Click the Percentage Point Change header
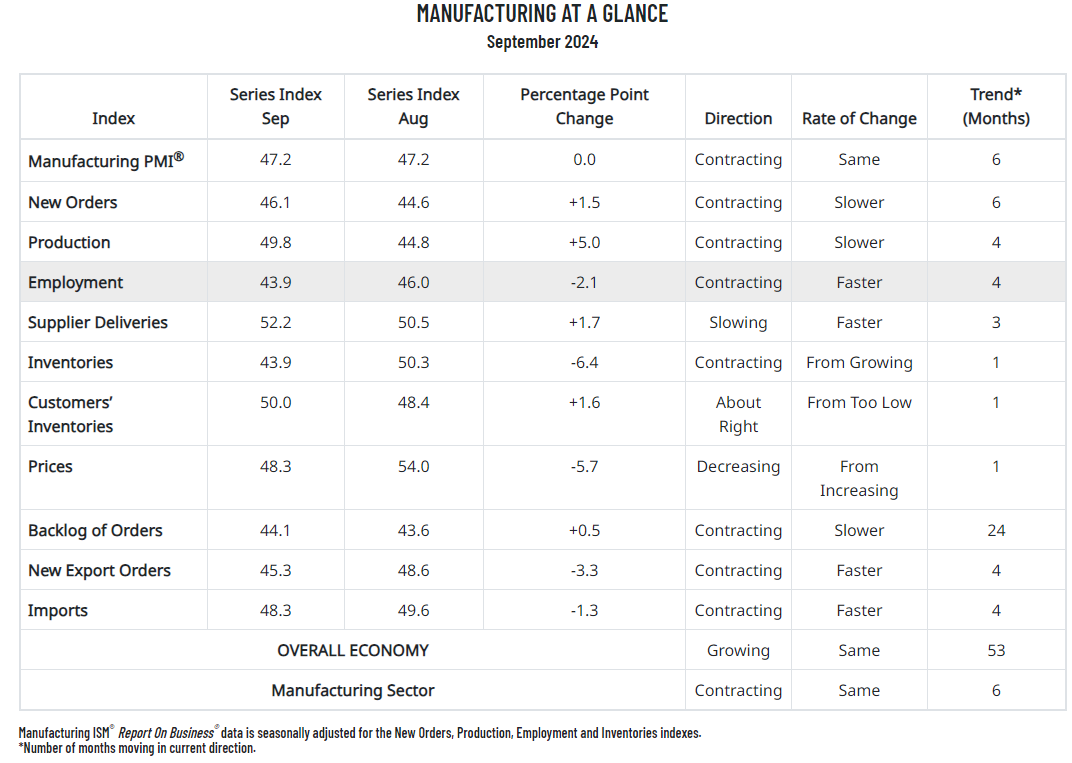This screenshot has height=763, width=1072. point(584,106)
